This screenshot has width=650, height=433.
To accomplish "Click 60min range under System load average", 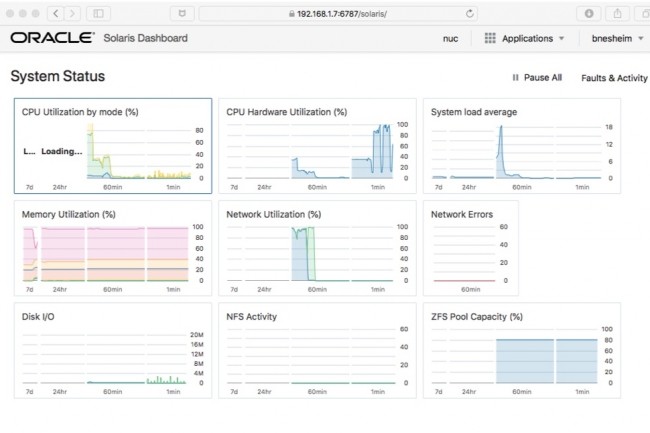I will 521,187.
